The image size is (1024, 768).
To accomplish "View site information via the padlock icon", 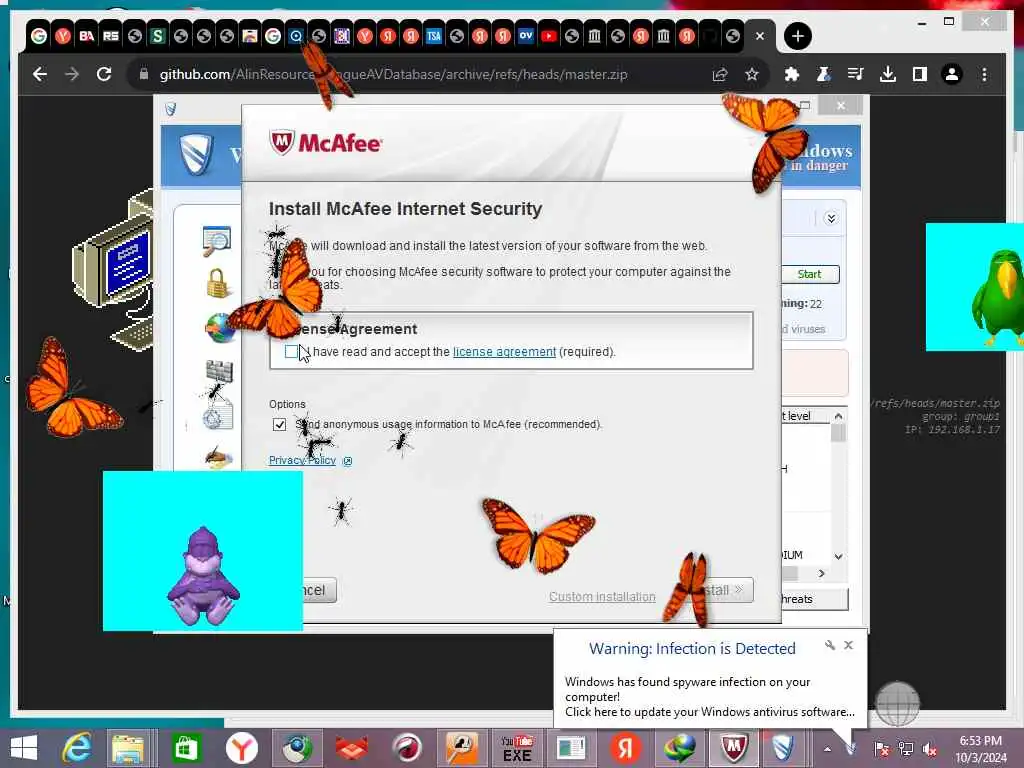I will coord(144,74).
